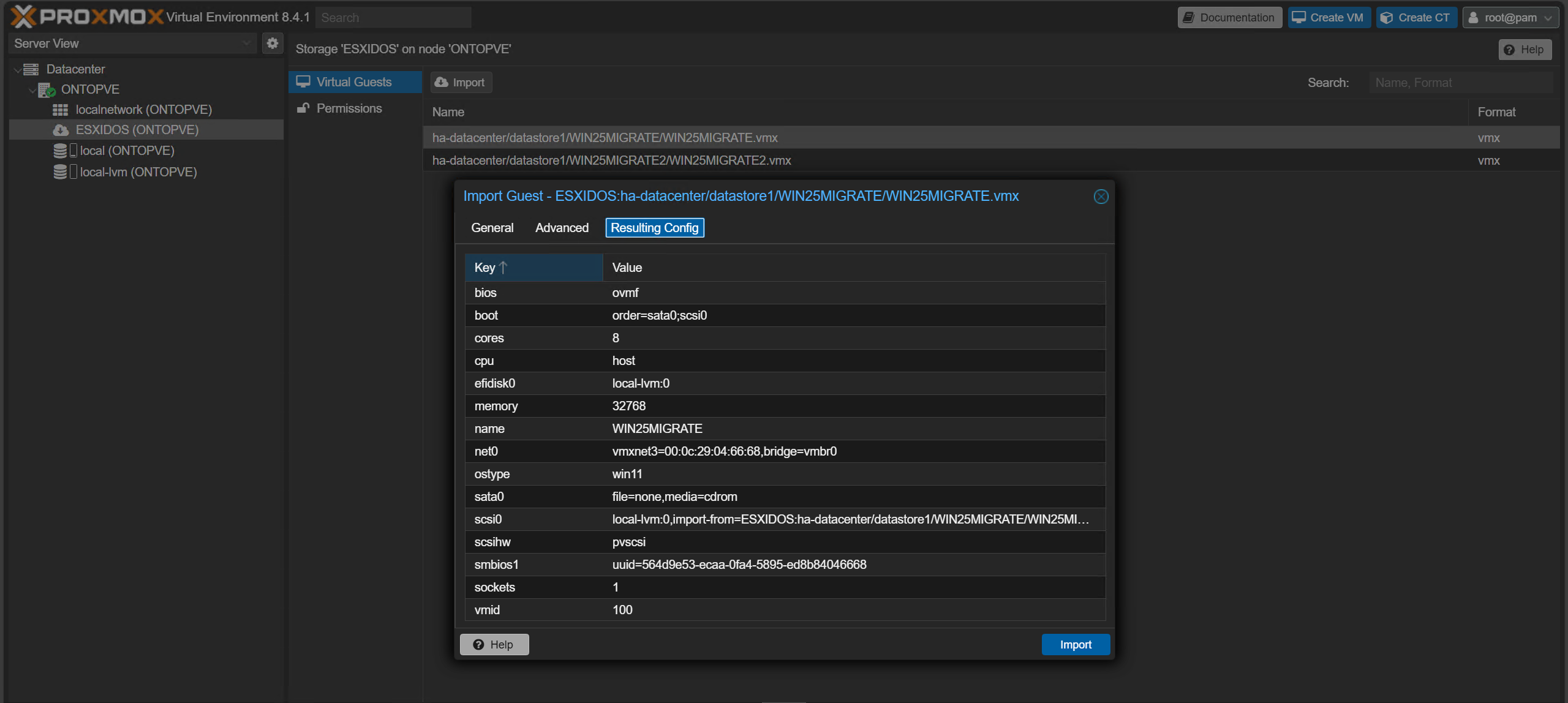The width and height of the screenshot is (1568, 703).
Task: Focus the top Search field
Action: pos(393,18)
